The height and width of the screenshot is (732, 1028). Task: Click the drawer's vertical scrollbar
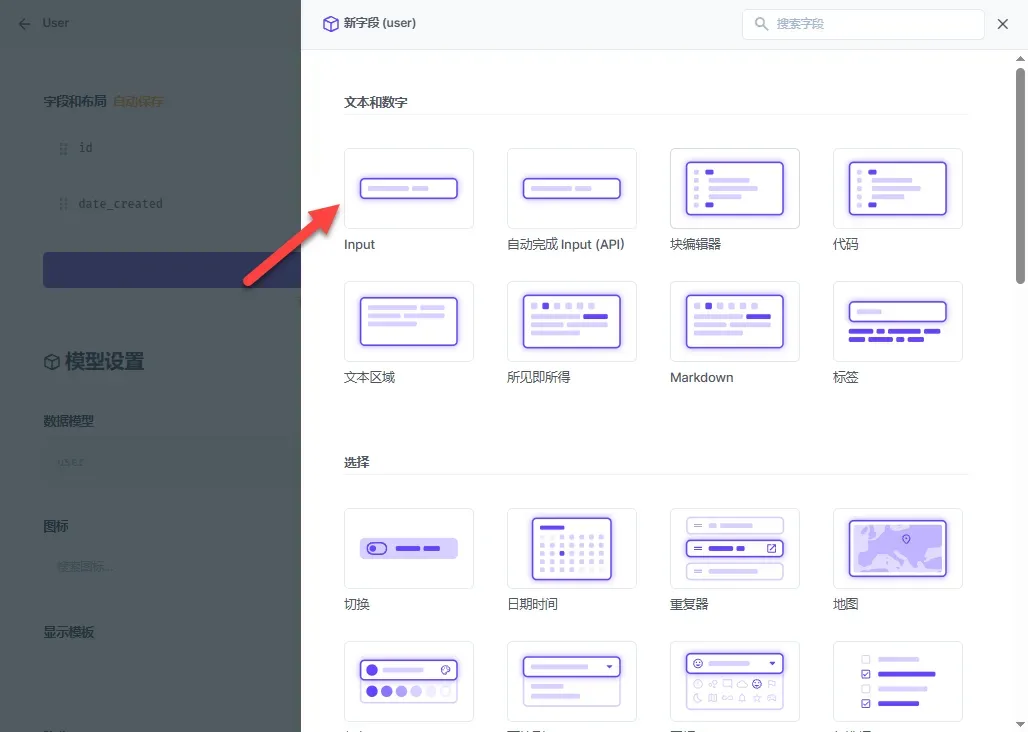1020,176
